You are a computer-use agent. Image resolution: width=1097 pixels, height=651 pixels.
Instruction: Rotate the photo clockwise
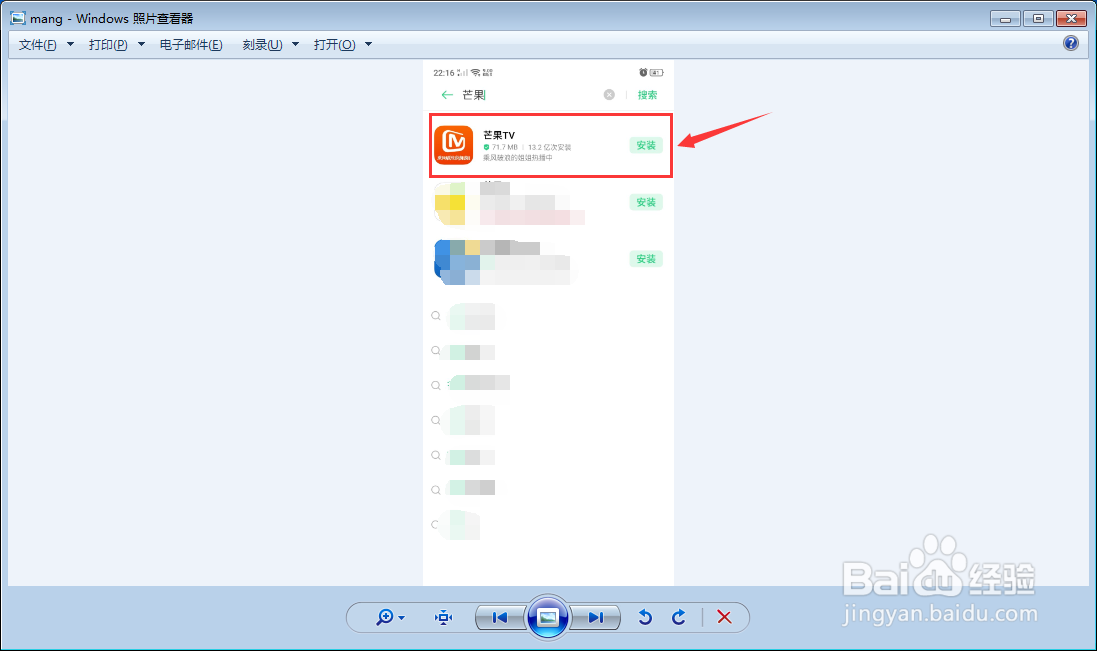(679, 617)
